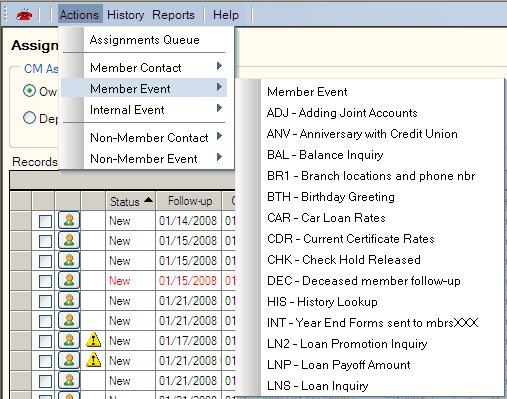Open the History menu
Viewport: 507px width, 399px height.
pos(125,15)
